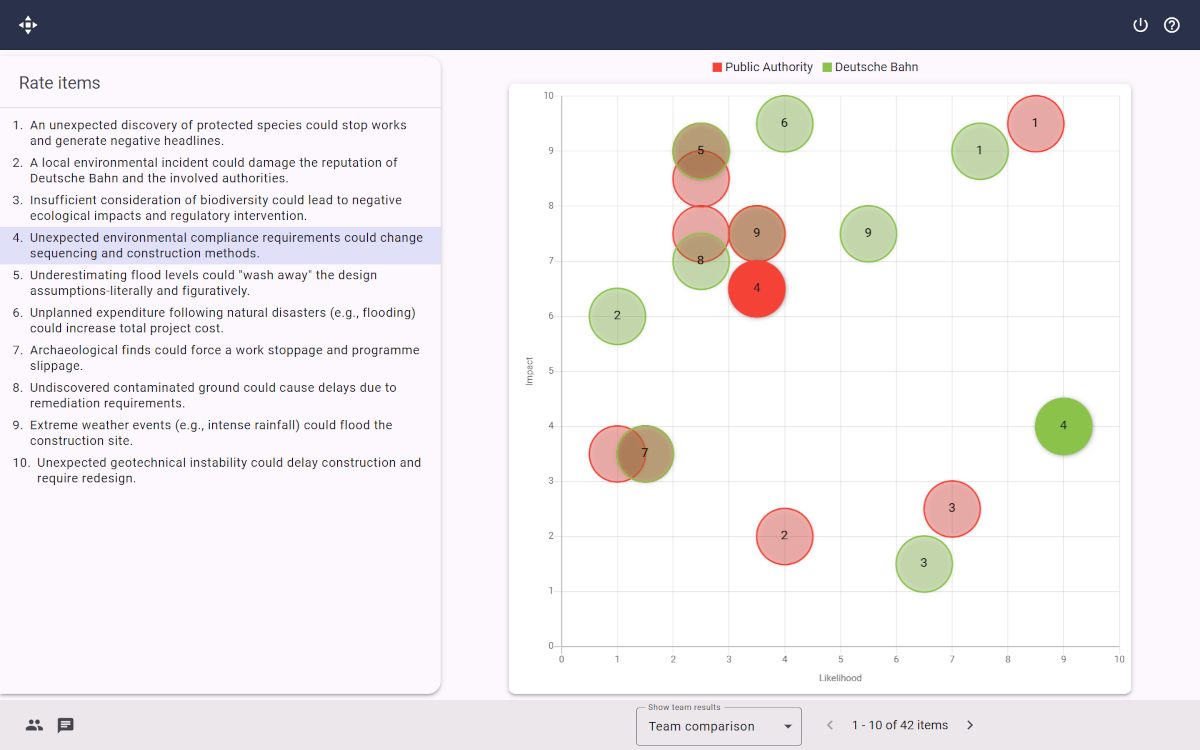Click the bubble labeled 5
Image resolution: width=1200 pixels, height=750 pixels.
[x=701, y=151]
